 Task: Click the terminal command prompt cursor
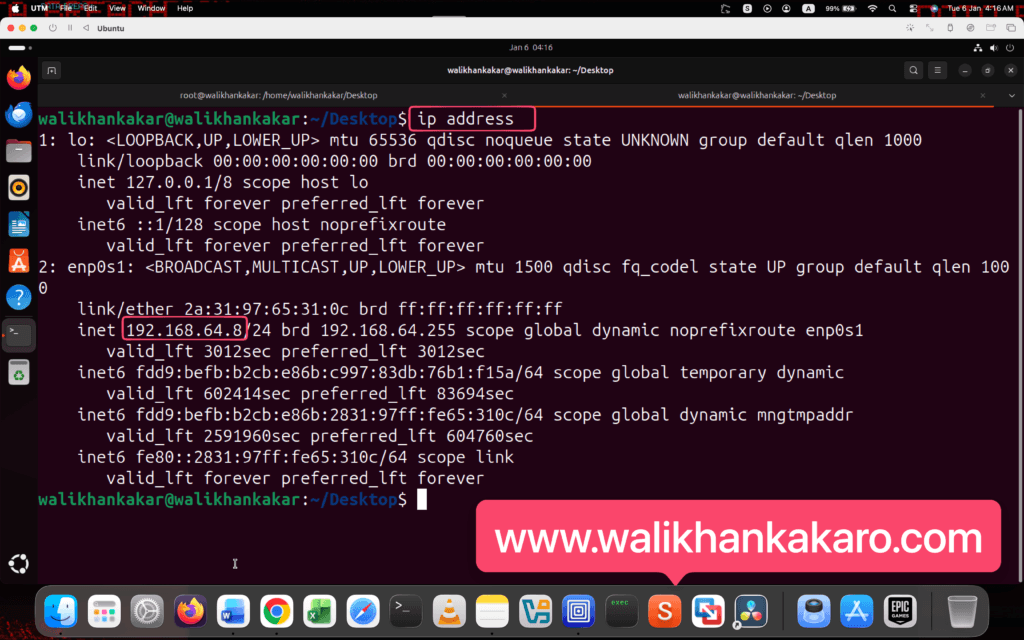422,499
